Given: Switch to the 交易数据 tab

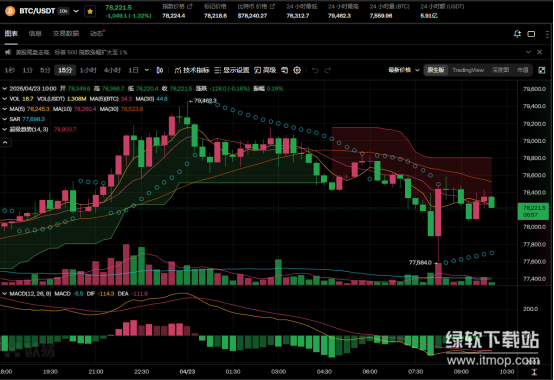Looking at the screenshot, I should tap(66, 34).
